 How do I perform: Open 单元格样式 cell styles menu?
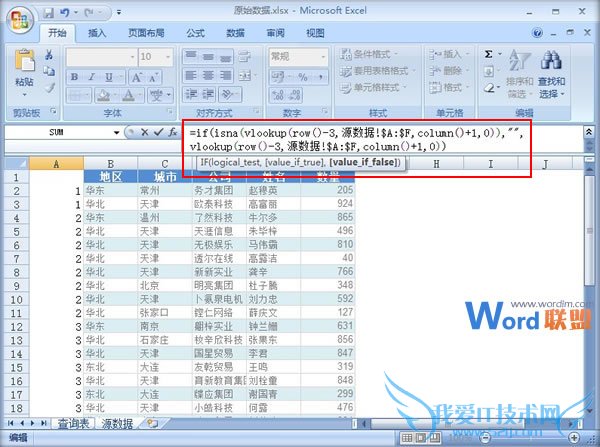coord(373,88)
